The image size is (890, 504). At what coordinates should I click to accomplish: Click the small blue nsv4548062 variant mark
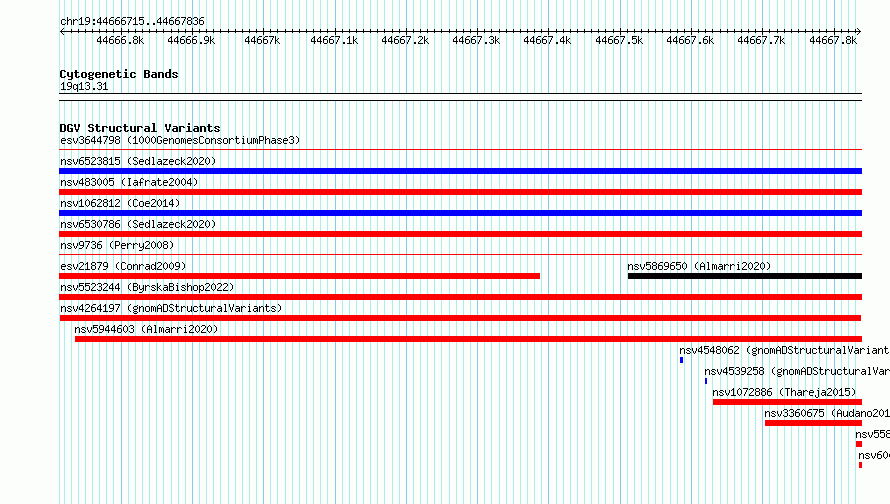681,360
